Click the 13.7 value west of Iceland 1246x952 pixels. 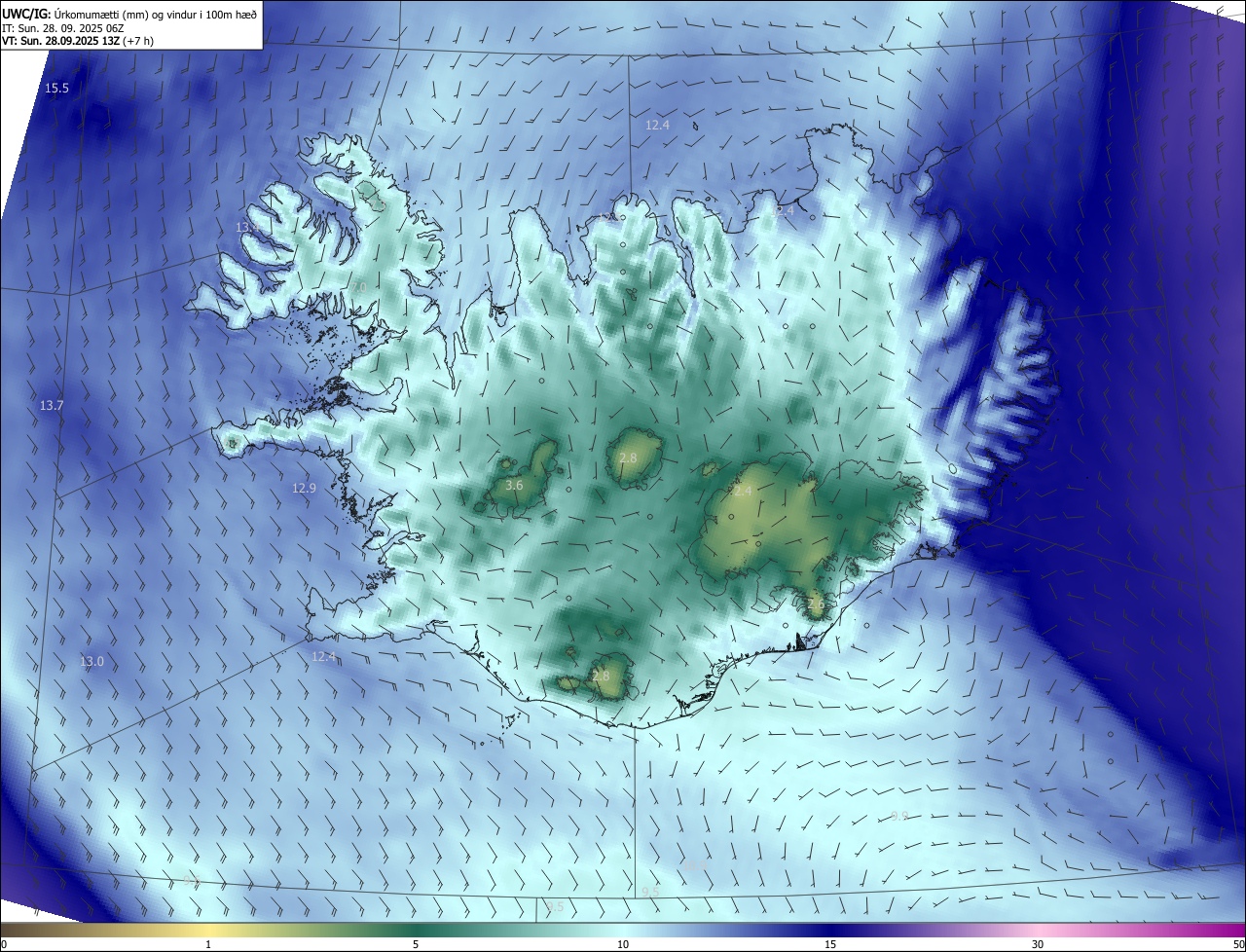click(x=52, y=406)
